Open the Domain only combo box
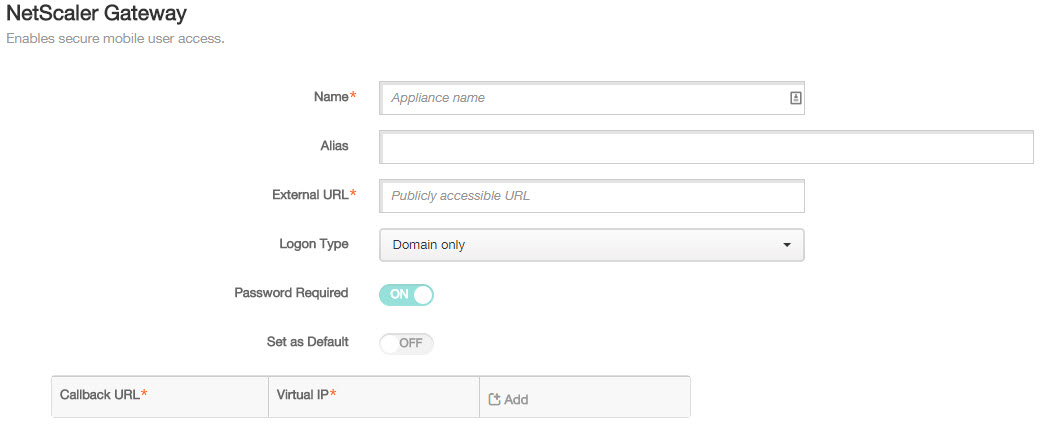Screen dimensions: 1053x437 [592, 245]
